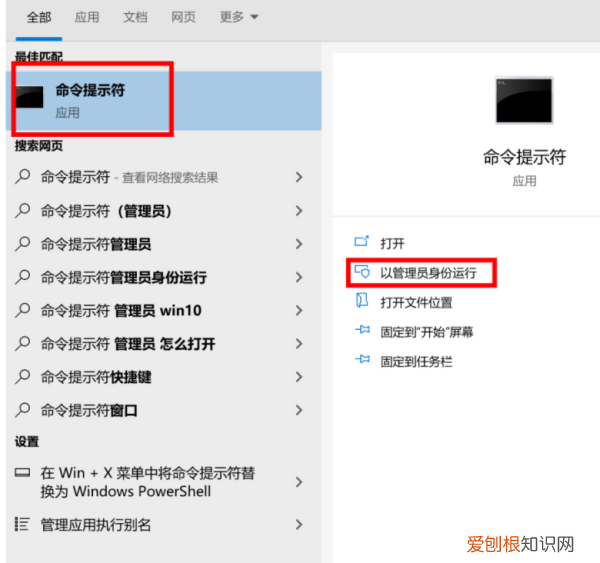Screen dimensions: 600x563
Task: Click search icon beside 命令提示符快捷键
Action: (x=23, y=377)
